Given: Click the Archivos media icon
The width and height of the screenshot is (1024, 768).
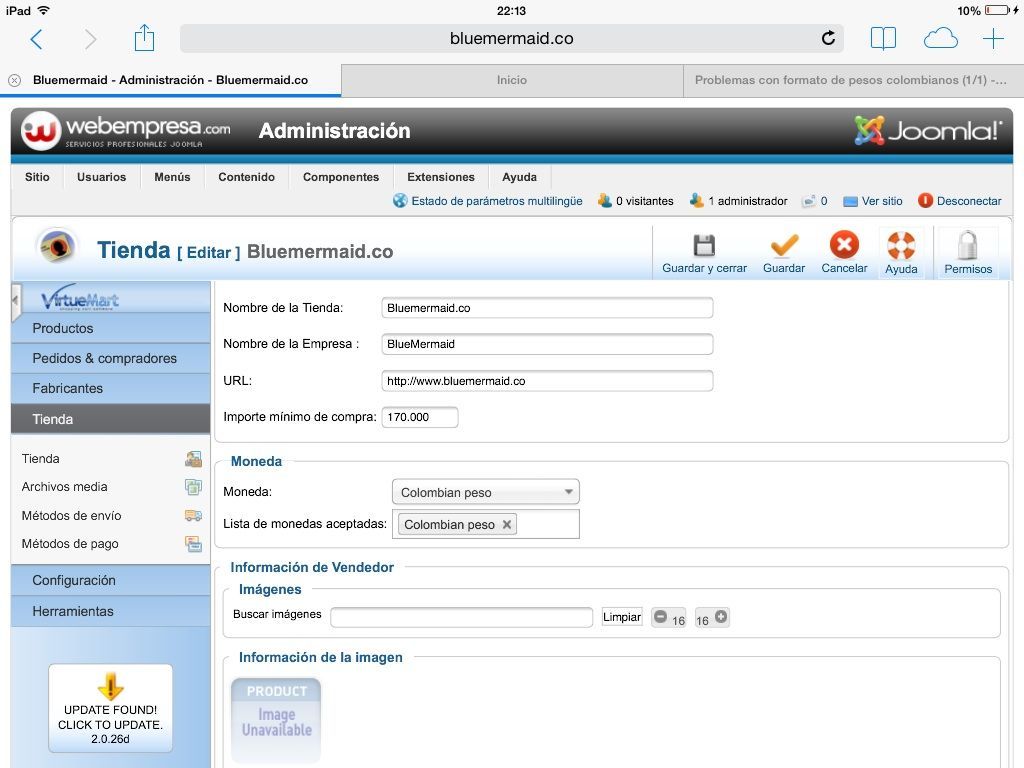Looking at the screenshot, I should [x=193, y=487].
